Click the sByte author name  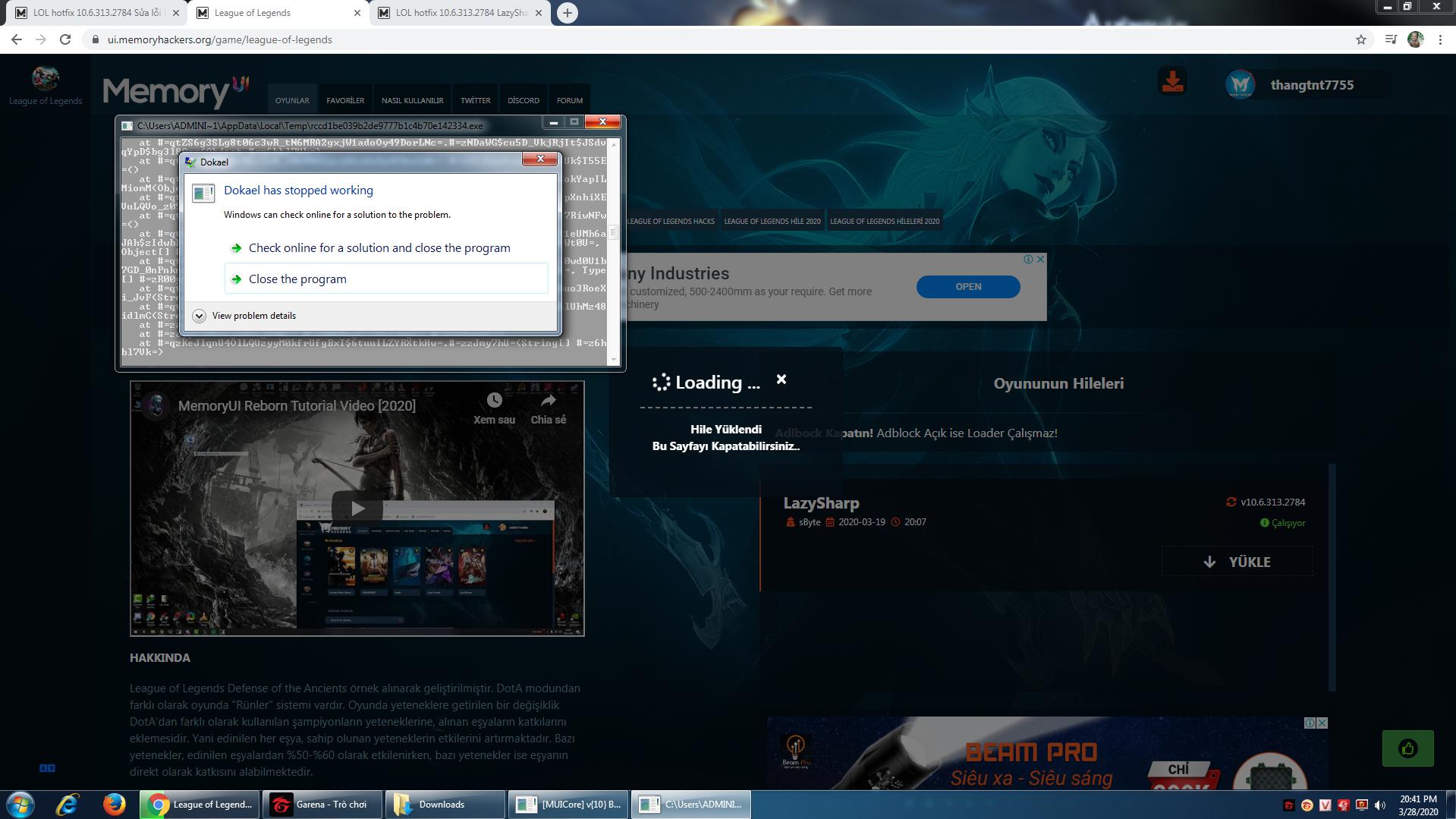point(810,522)
